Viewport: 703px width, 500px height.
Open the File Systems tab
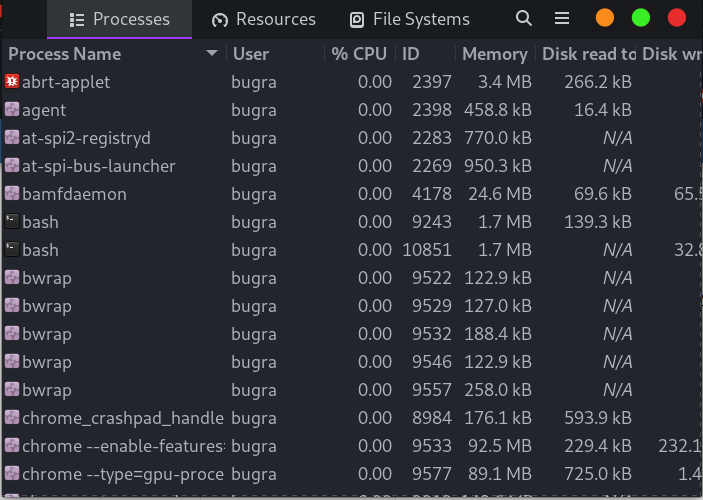pyautogui.click(x=409, y=19)
